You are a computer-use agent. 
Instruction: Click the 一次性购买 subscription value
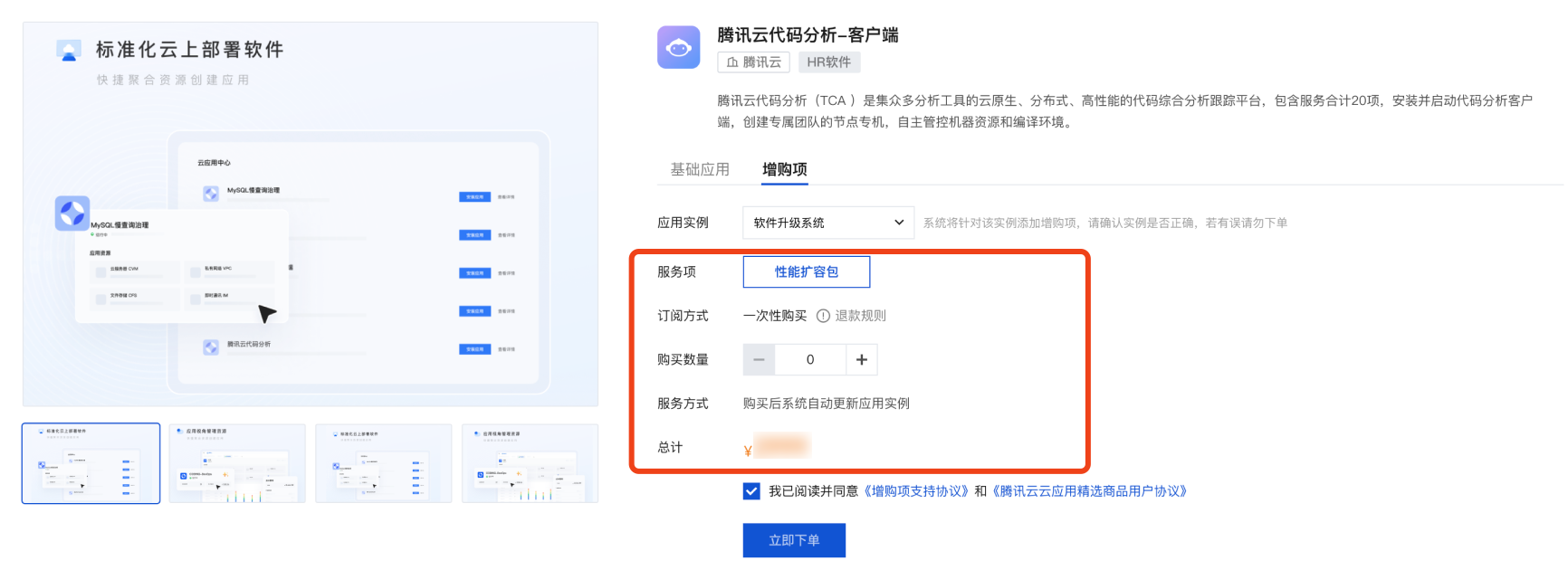point(775,316)
